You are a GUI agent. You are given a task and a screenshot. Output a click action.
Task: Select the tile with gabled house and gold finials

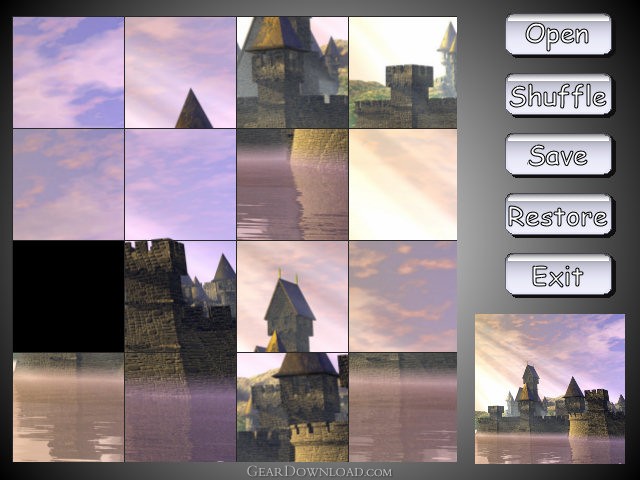292,296
